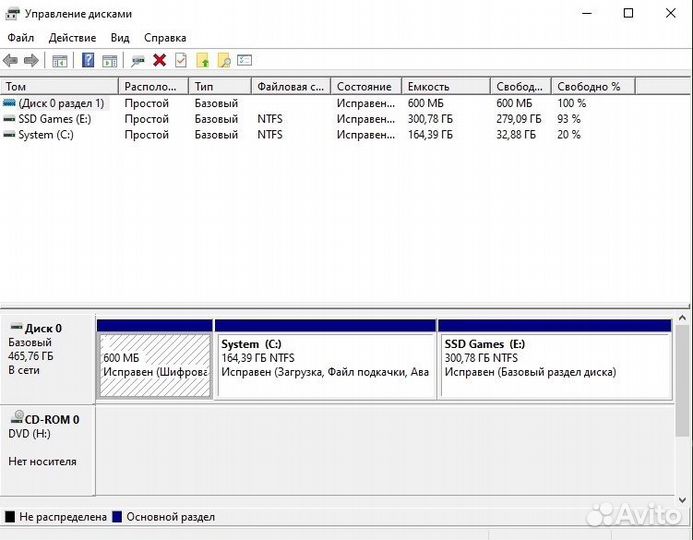
Task: Click the connect drive toolbar icon
Action: [x=137, y=61]
